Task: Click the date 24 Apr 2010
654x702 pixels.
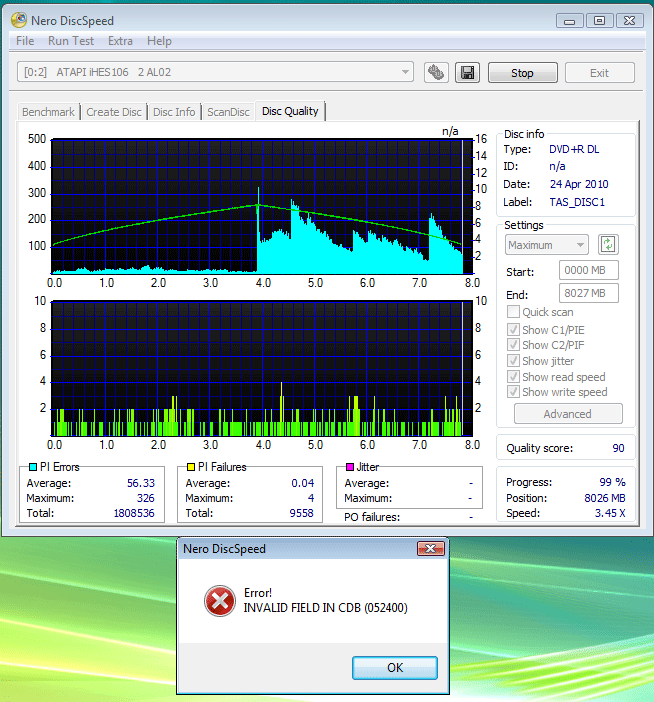Action: coord(579,184)
